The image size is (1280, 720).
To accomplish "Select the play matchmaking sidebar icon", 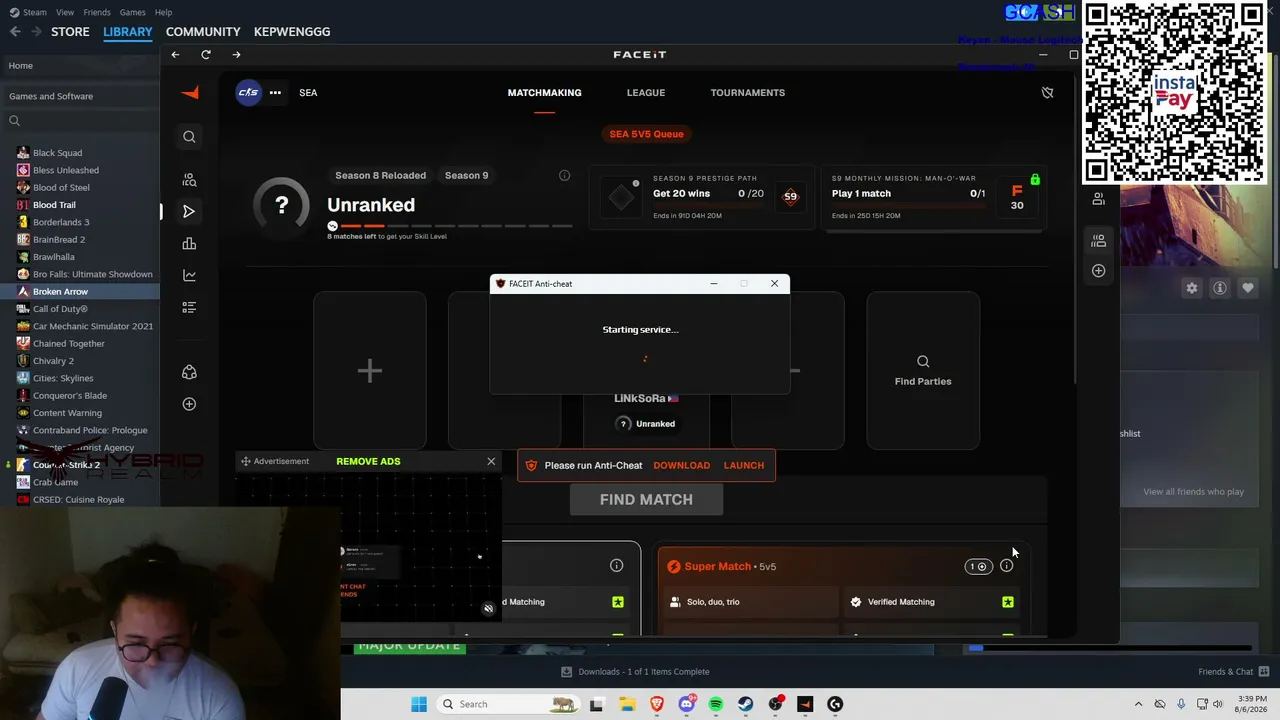I will (189, 211).
